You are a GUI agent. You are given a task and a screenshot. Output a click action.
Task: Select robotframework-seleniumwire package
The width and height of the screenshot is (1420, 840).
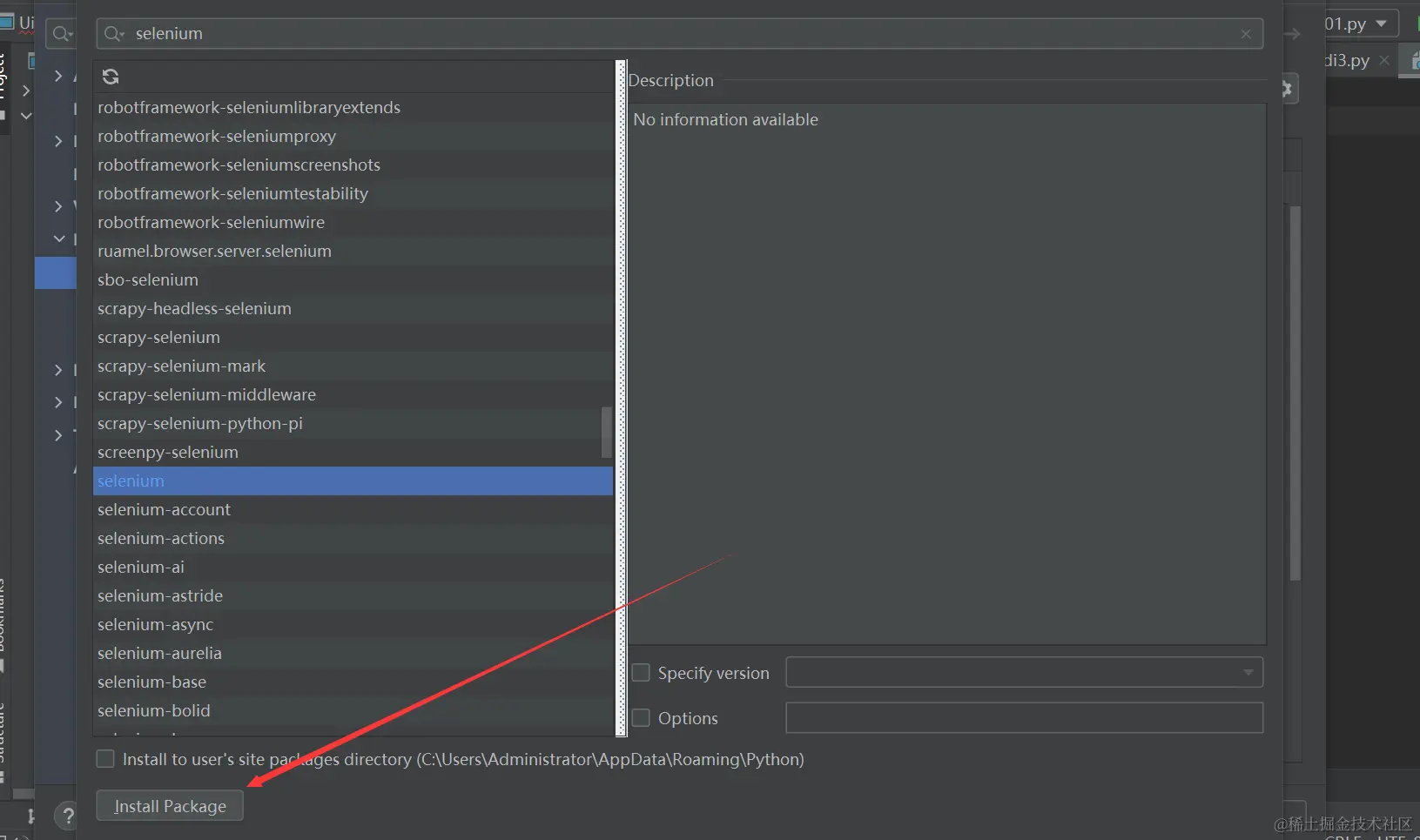[353, 222]
